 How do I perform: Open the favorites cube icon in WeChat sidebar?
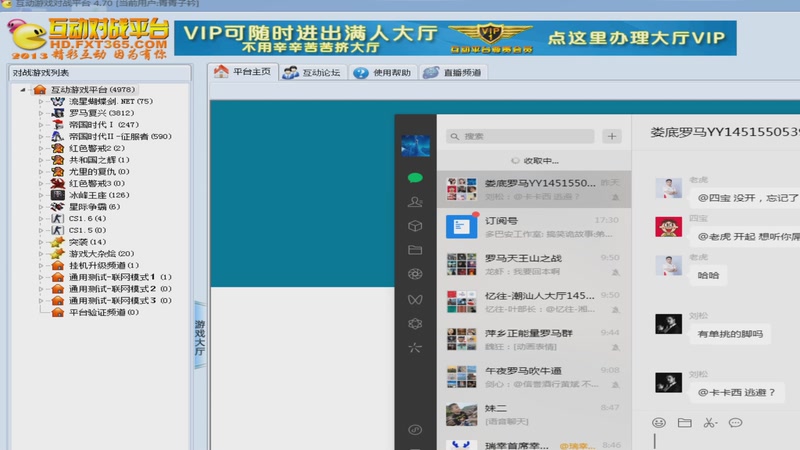415,226
